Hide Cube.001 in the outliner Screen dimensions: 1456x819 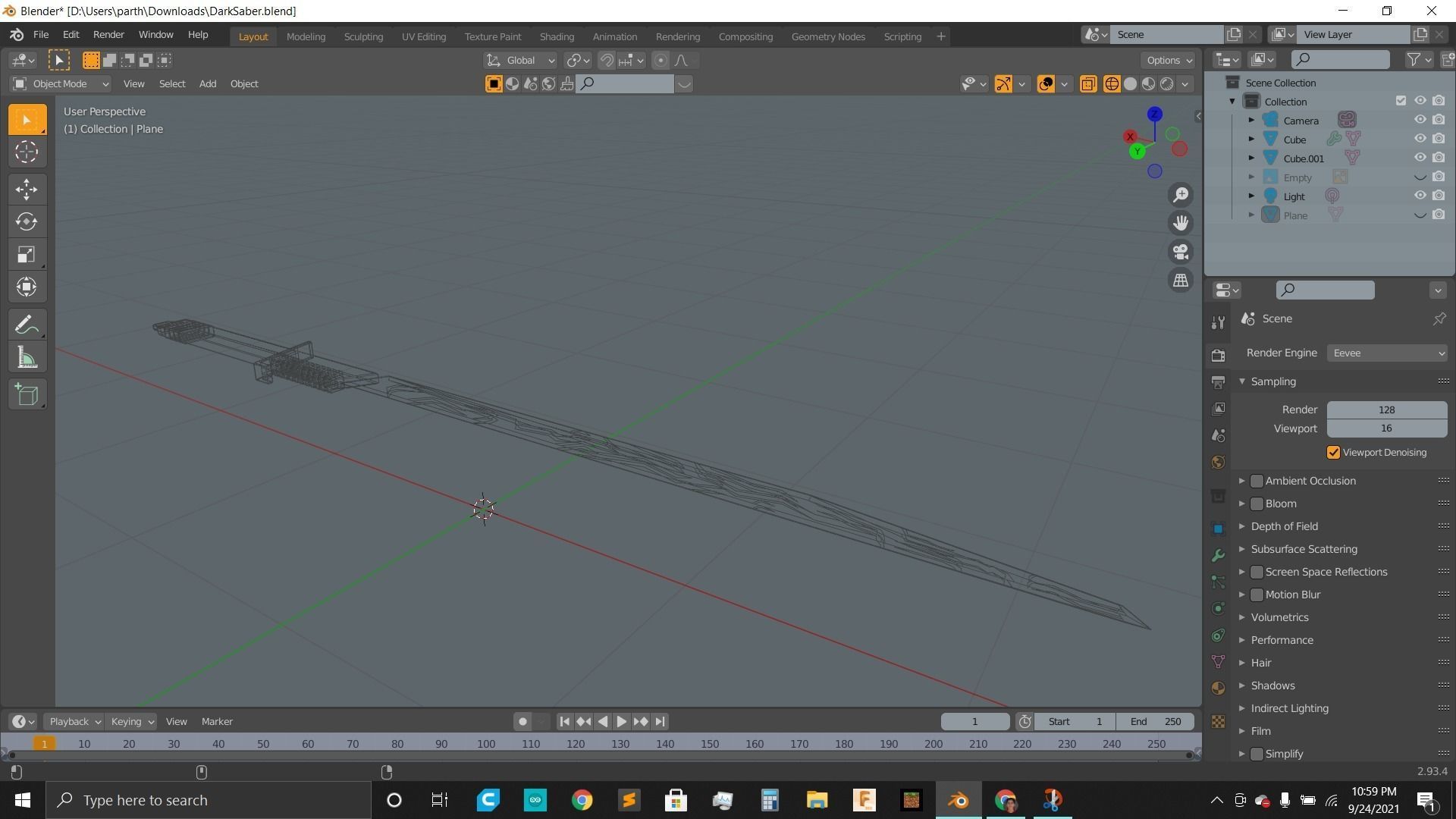coord(1420,158)
